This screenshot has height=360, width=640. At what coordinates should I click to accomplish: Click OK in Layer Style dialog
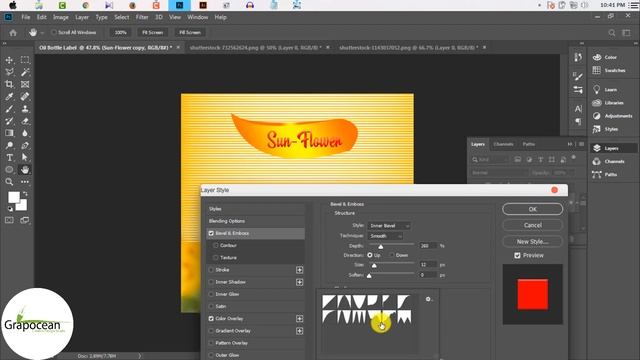coord(533,209)
